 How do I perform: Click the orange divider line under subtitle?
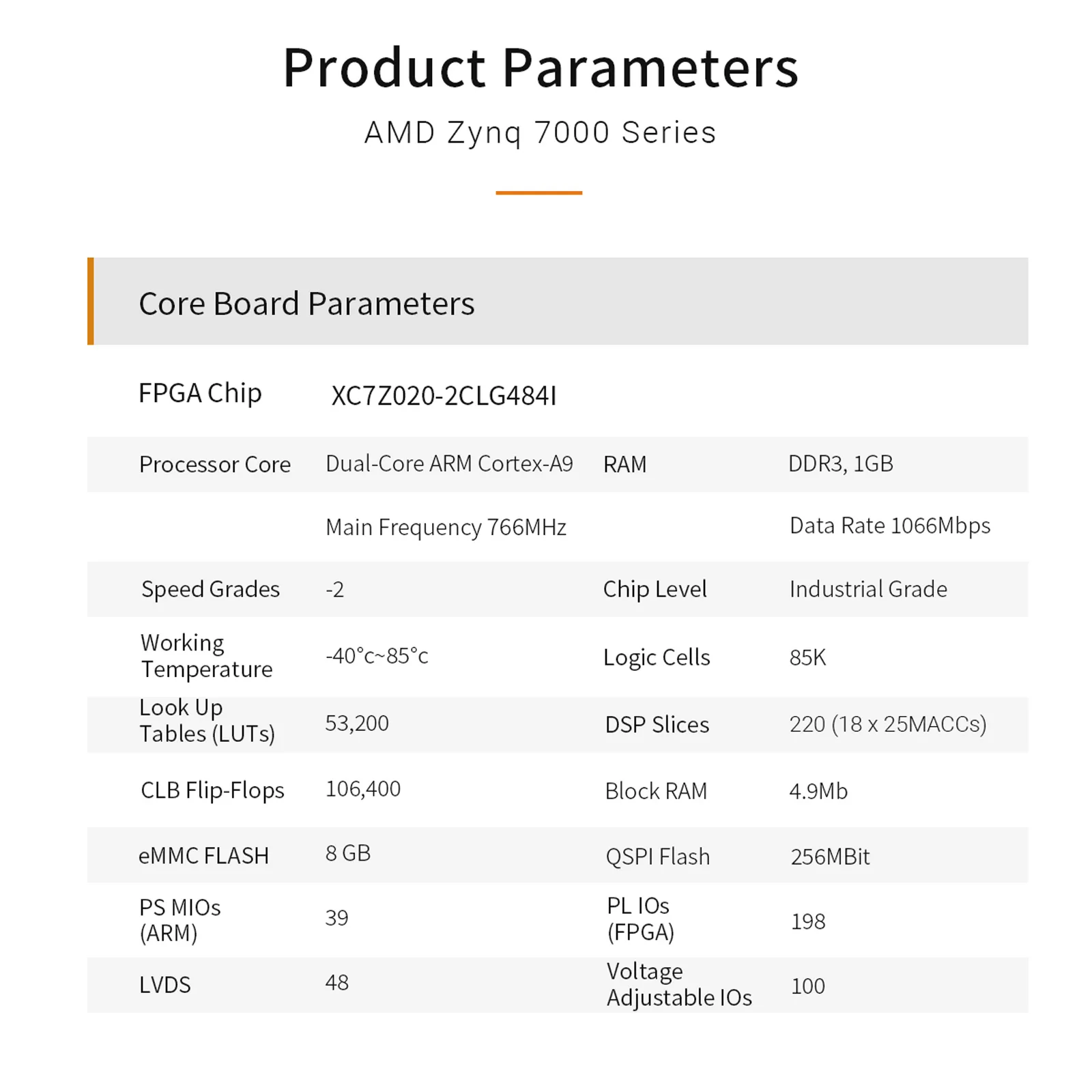538,192
